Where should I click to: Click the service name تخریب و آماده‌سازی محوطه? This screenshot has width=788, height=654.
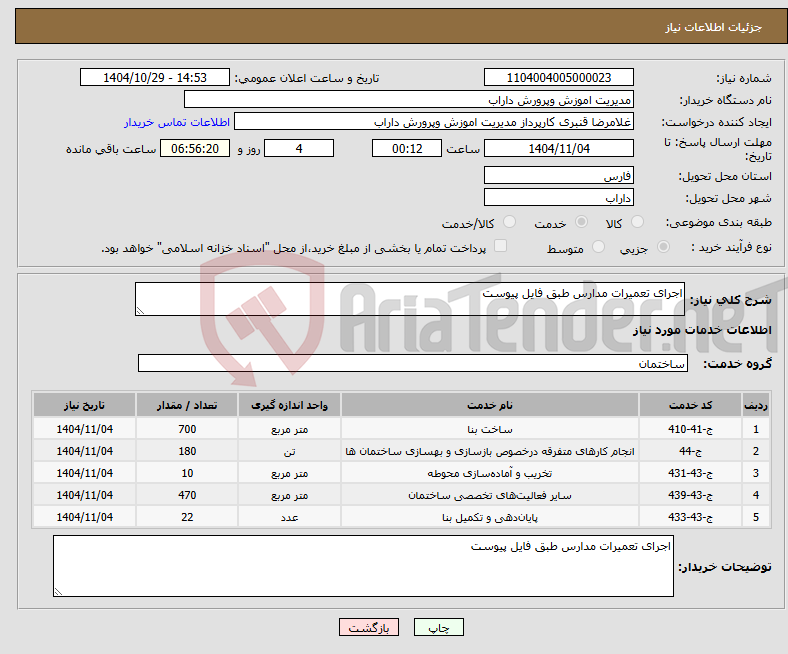tap(489, 473)
